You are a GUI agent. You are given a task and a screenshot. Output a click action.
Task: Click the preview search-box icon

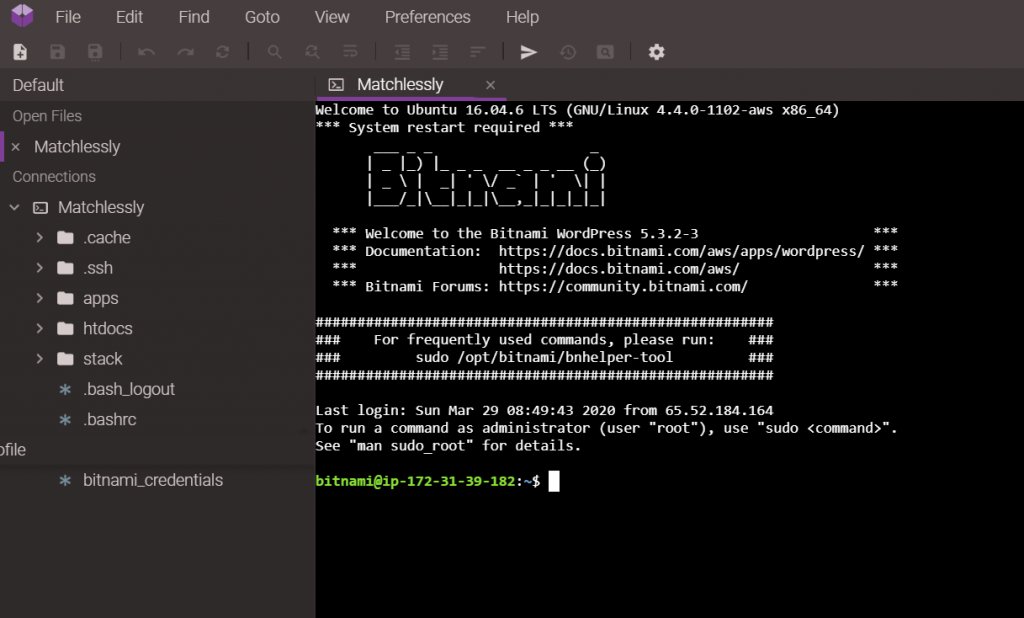(605, 52)
